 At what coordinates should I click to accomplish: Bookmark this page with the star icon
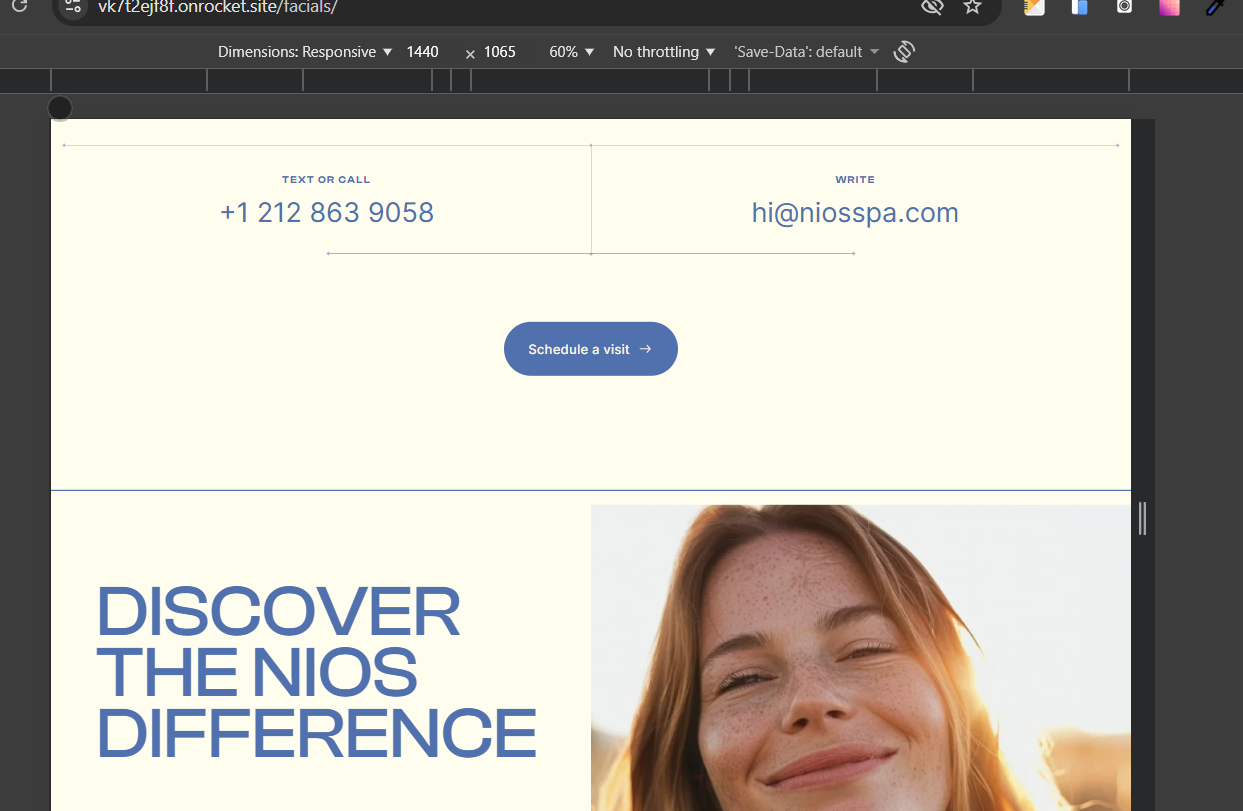(x=972, y=7)
